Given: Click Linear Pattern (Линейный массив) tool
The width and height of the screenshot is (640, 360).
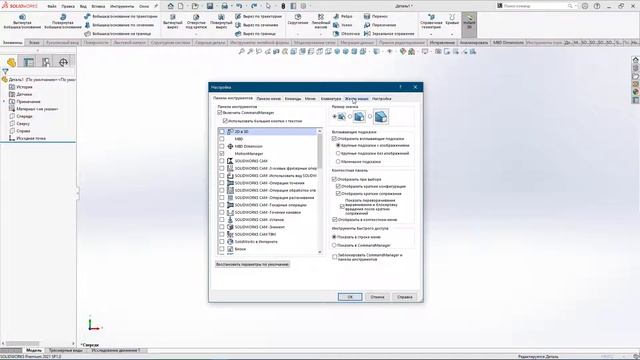Looking at the screenshot, I should (x=321, y=21).
